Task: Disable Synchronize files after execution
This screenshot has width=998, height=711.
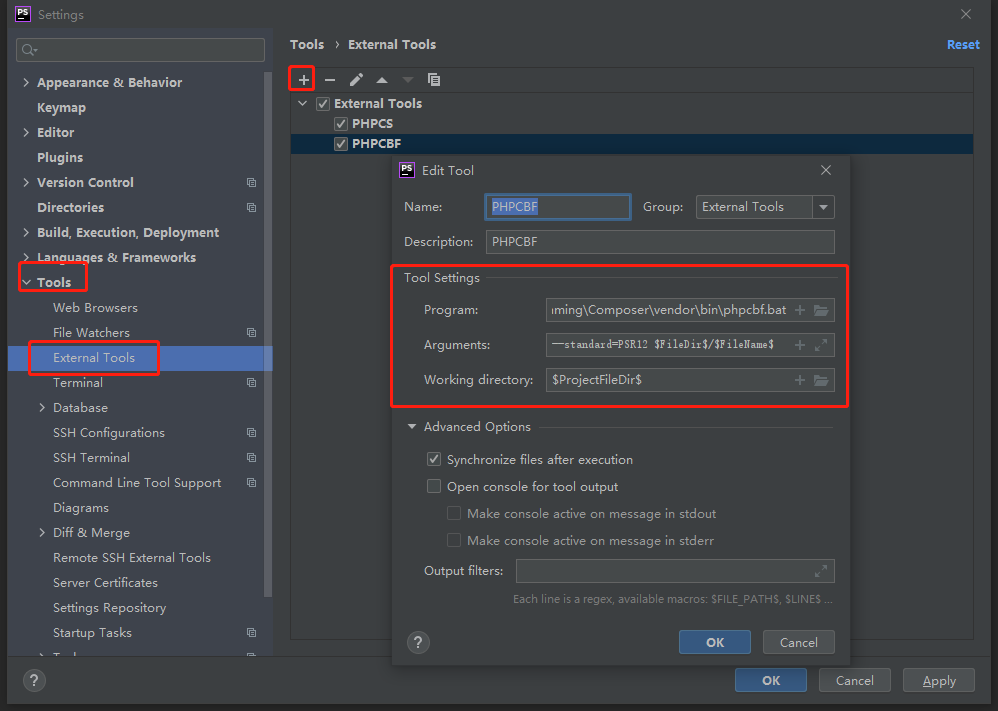Action: click(x=434, y=460)
